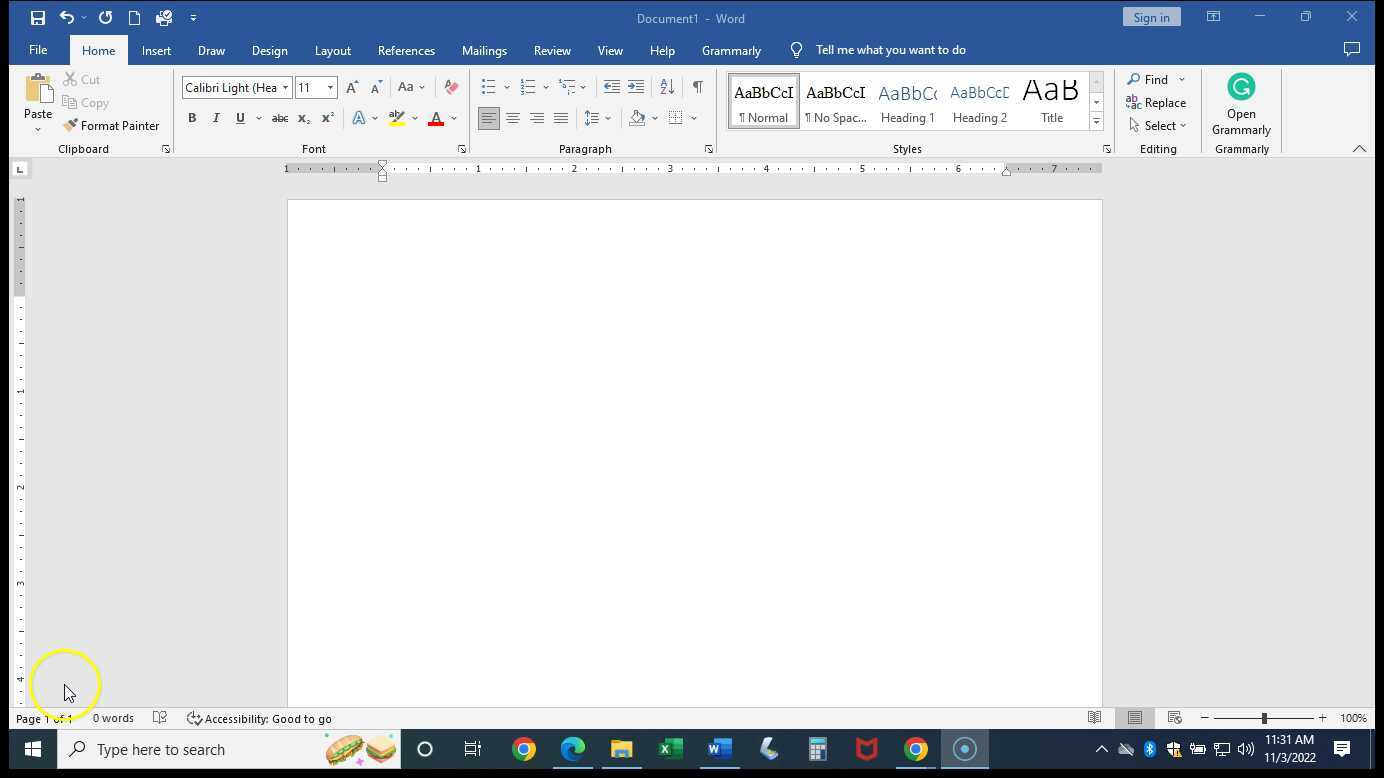Click the Word icon on the taskbar
This screenshot has height=778, width=1384.
pyautogui.click(x=717, y=749)
